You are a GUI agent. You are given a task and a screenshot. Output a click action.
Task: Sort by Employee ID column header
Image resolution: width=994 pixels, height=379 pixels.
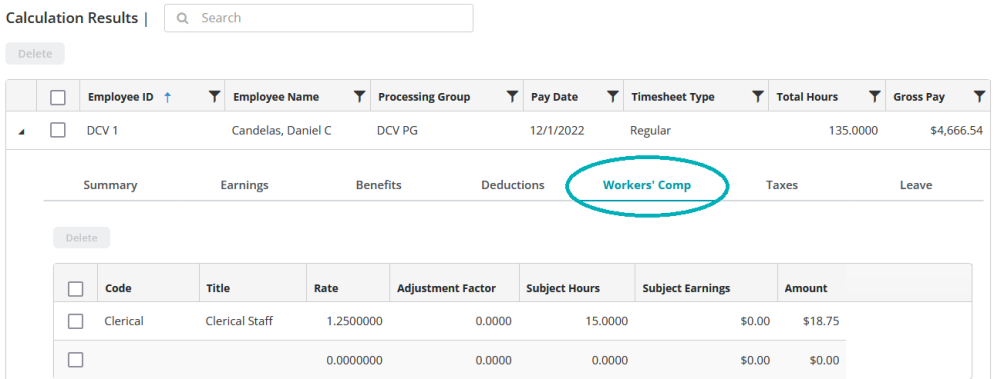(x=120, y=97)
